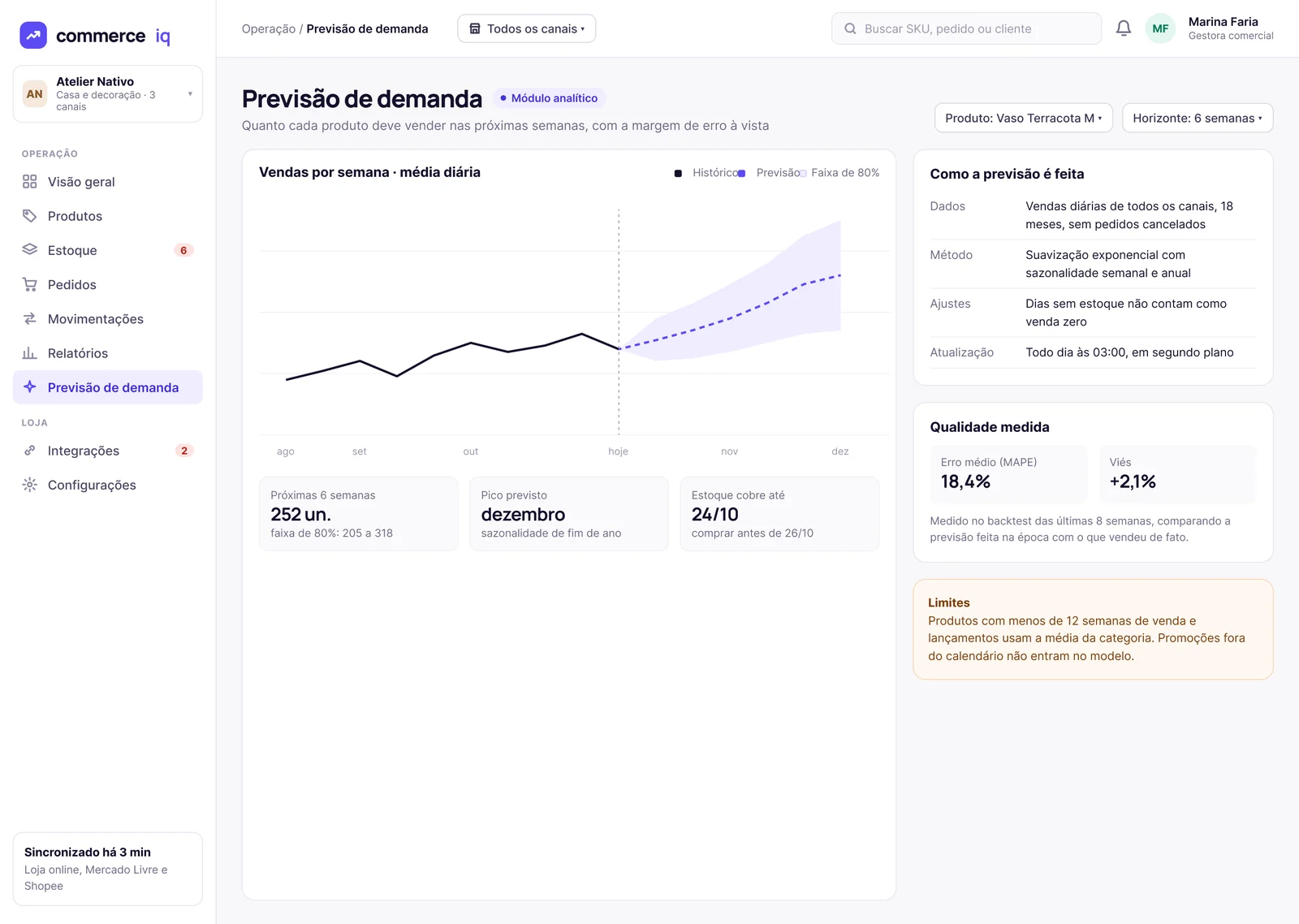Image resolution: width=1299 pixels, height=924 pixels.
Task: Go to Estoque in the sidebar
Action: coord(108,250)
